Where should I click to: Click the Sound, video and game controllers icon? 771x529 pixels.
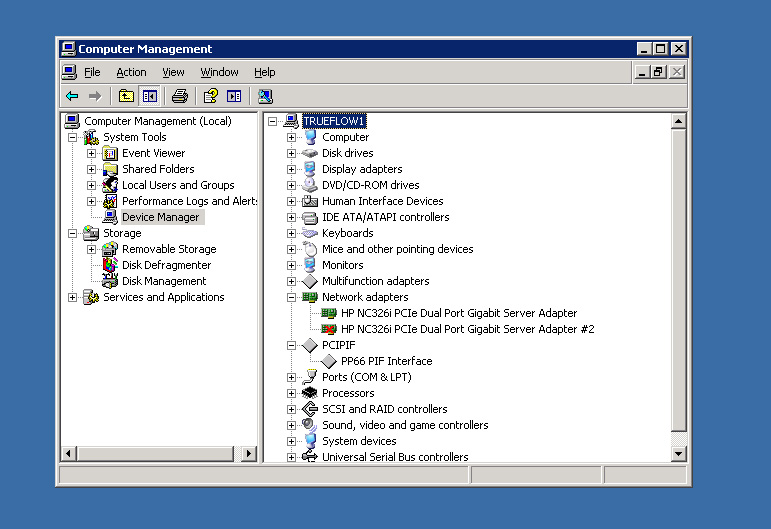[310, 425]
